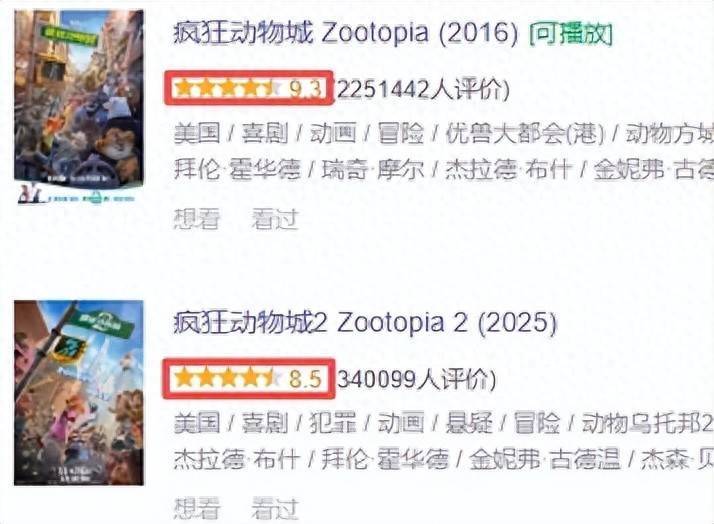Click 优兽大都会(港) alternate title
Image resolution: width=714 pixels, height=524 pixels.
click(x=525, y=134)
